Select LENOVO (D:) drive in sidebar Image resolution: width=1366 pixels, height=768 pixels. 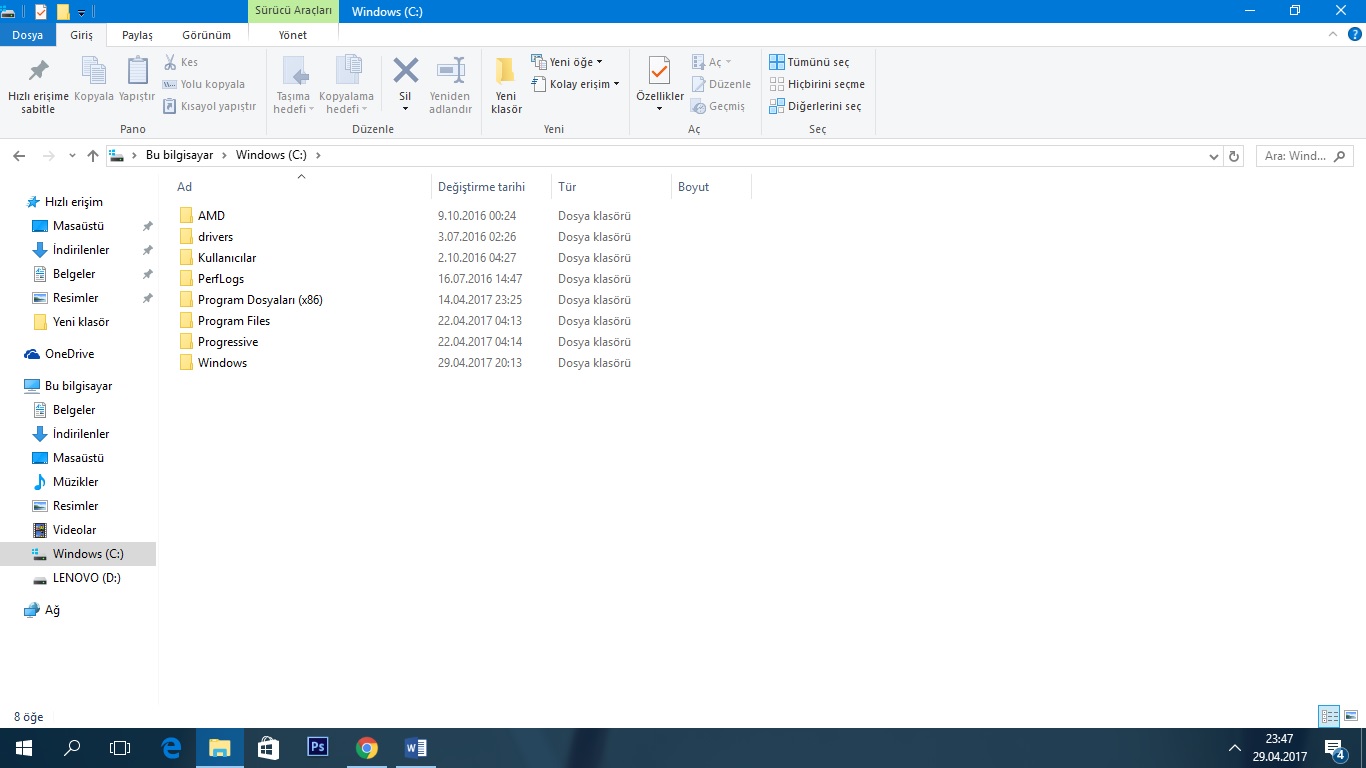(x=86, y=578)
